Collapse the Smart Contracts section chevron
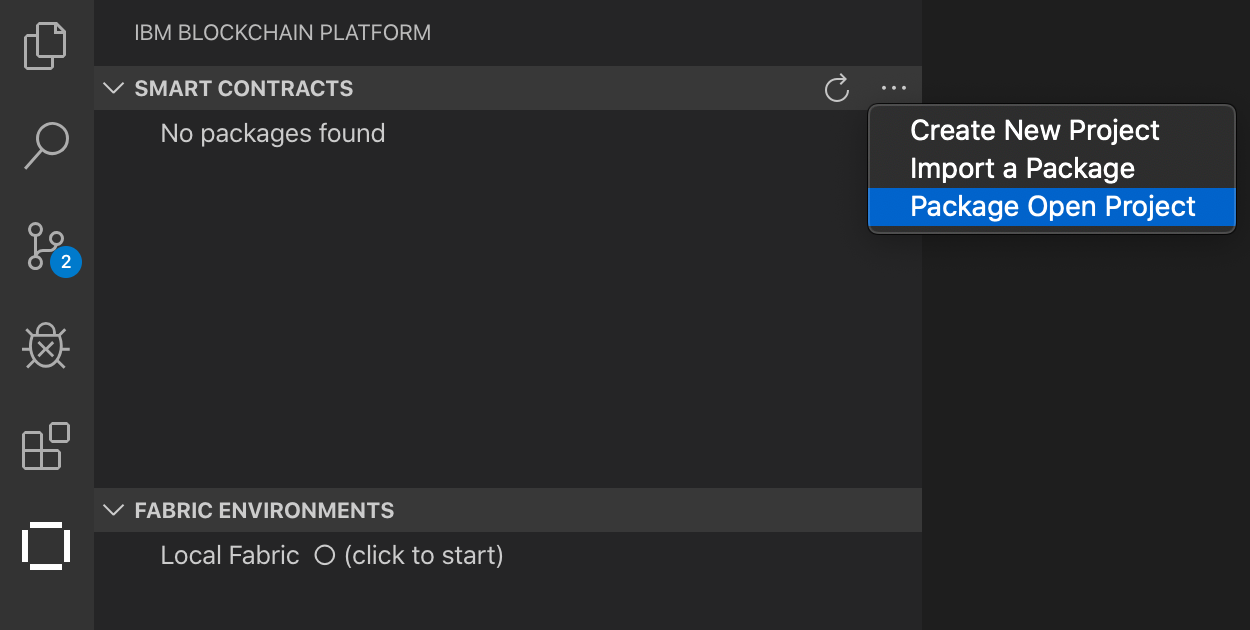The width and height of the screenshot is (1250, 630). point(114,89)
